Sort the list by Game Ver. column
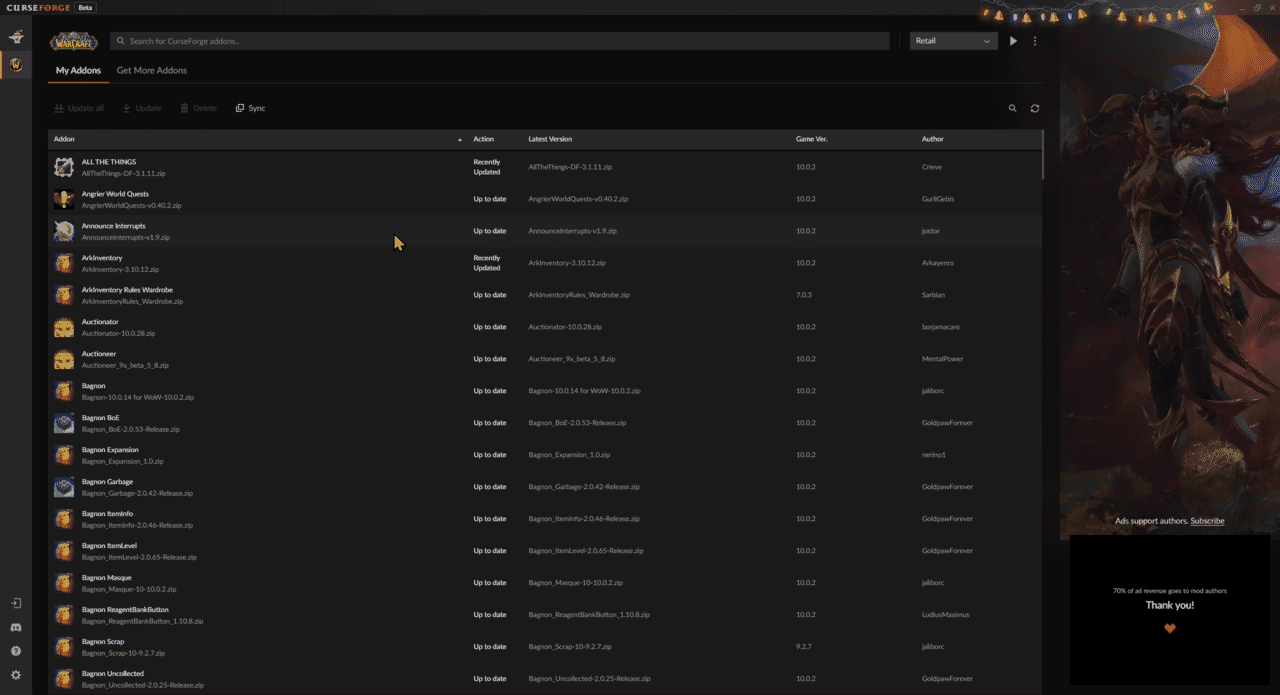1280x695 pixels. click(811, 139)
